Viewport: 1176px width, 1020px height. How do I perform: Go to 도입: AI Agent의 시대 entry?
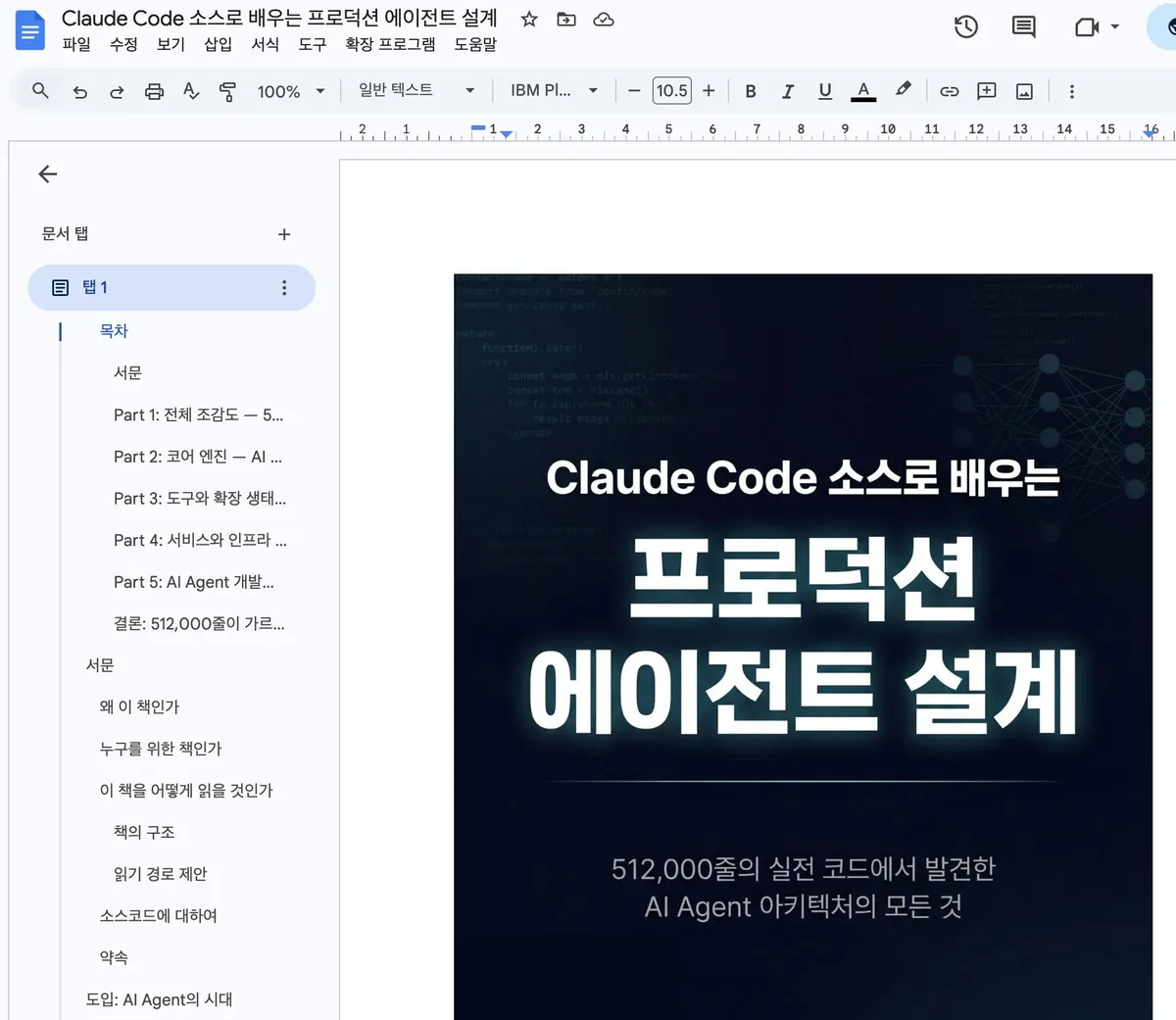159,999
